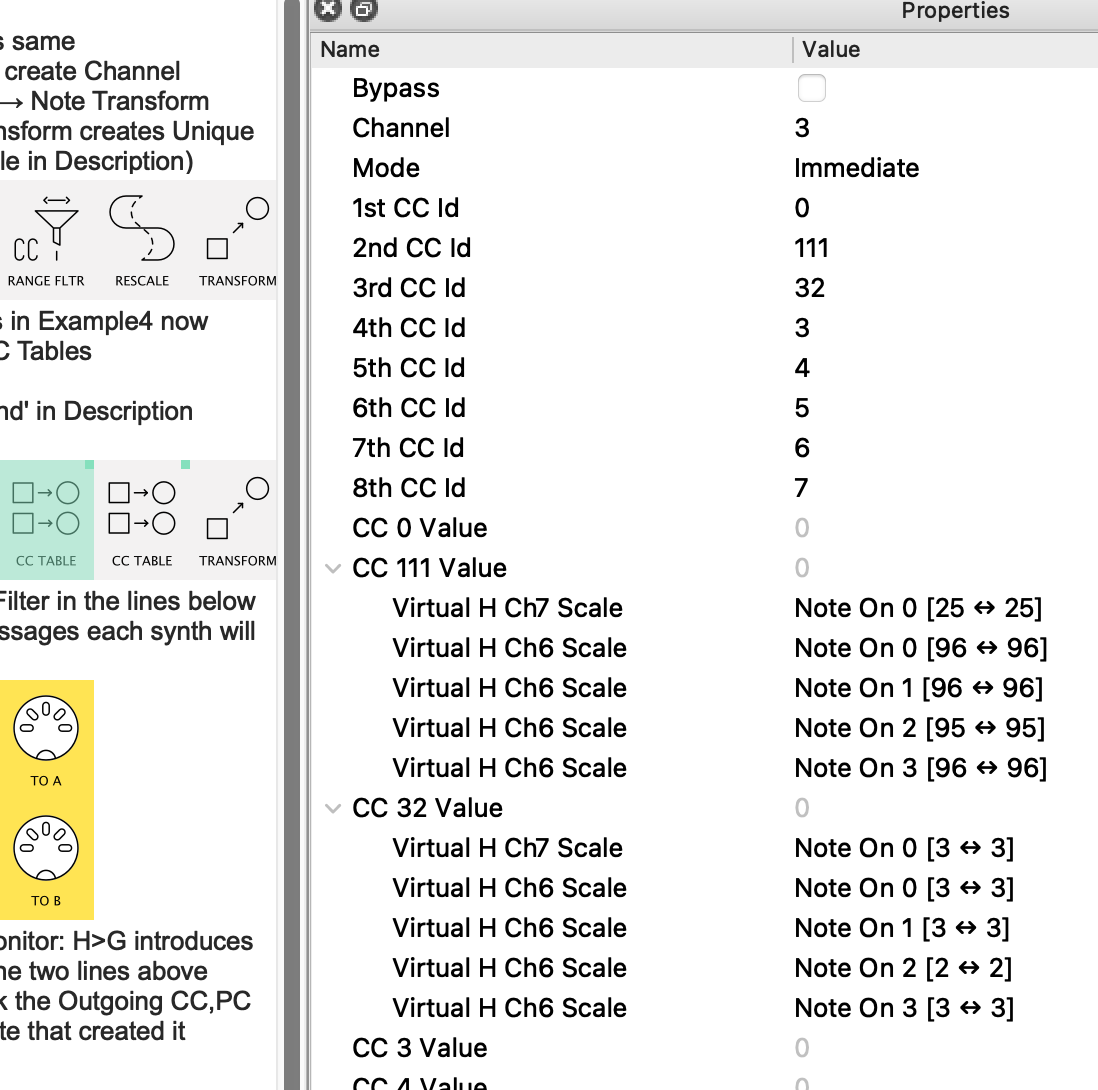Edit the 2nd CC Id value 111
1098x1090 pixels.
click(811, 248)
